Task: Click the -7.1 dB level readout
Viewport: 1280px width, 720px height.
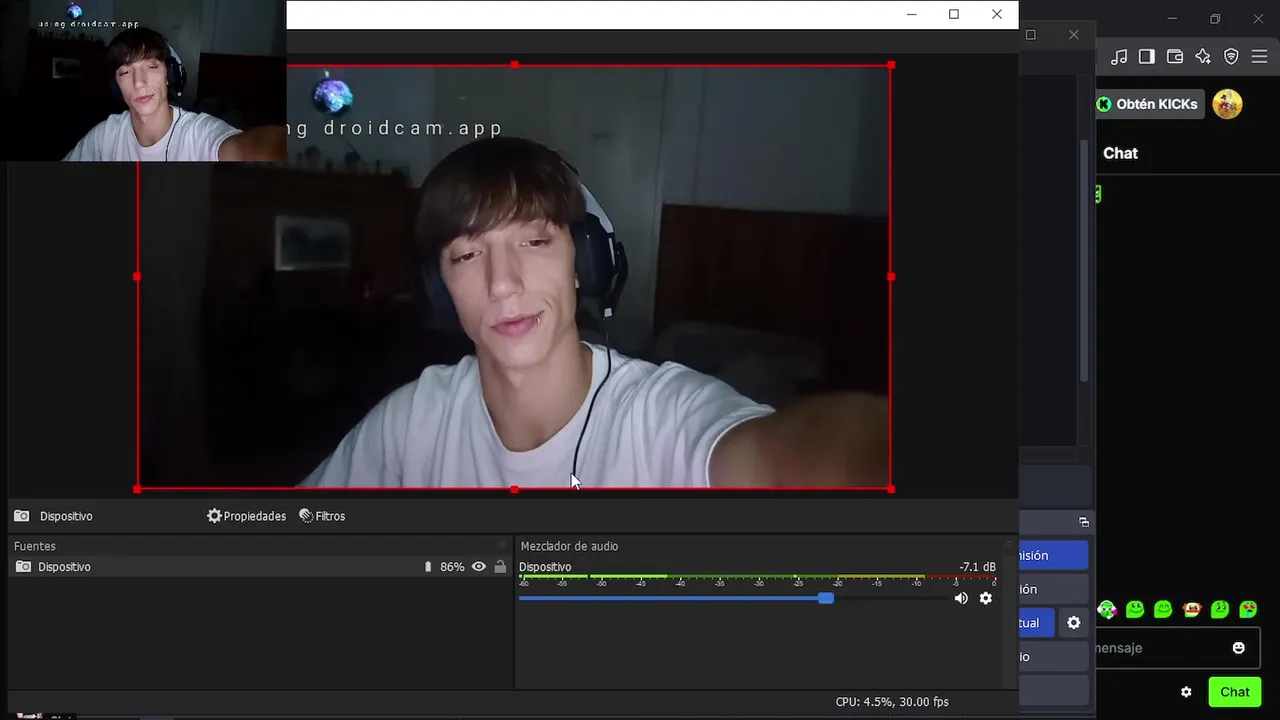Action: tap(977, 567)
